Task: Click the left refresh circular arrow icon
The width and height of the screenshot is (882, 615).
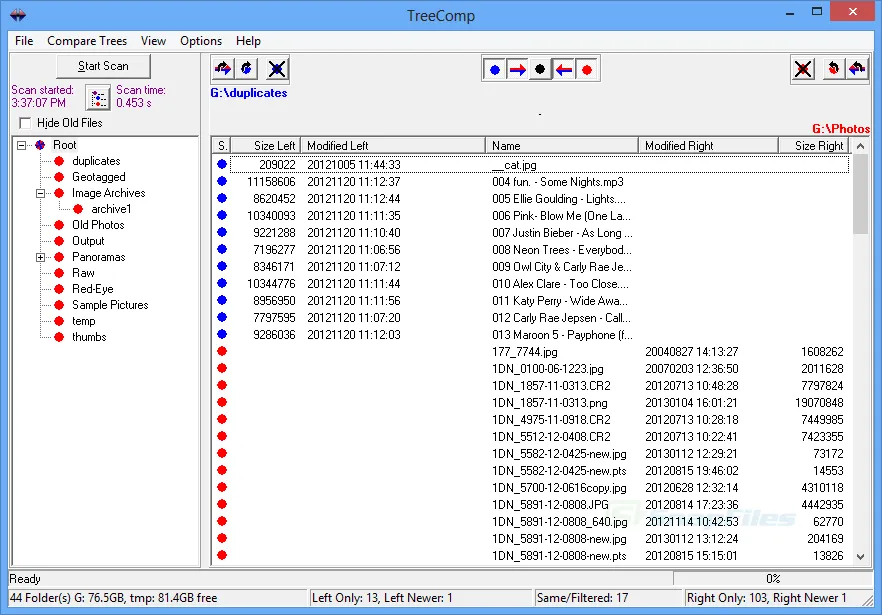Action: (246, 69)
